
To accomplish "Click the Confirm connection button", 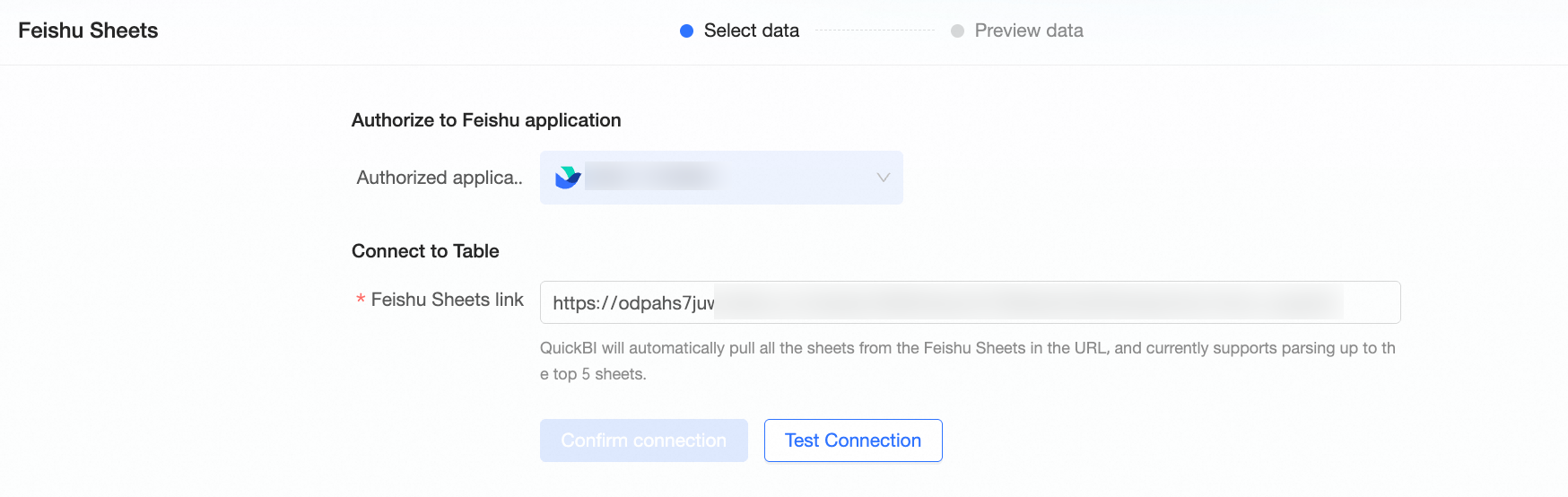I will point(643,440).
